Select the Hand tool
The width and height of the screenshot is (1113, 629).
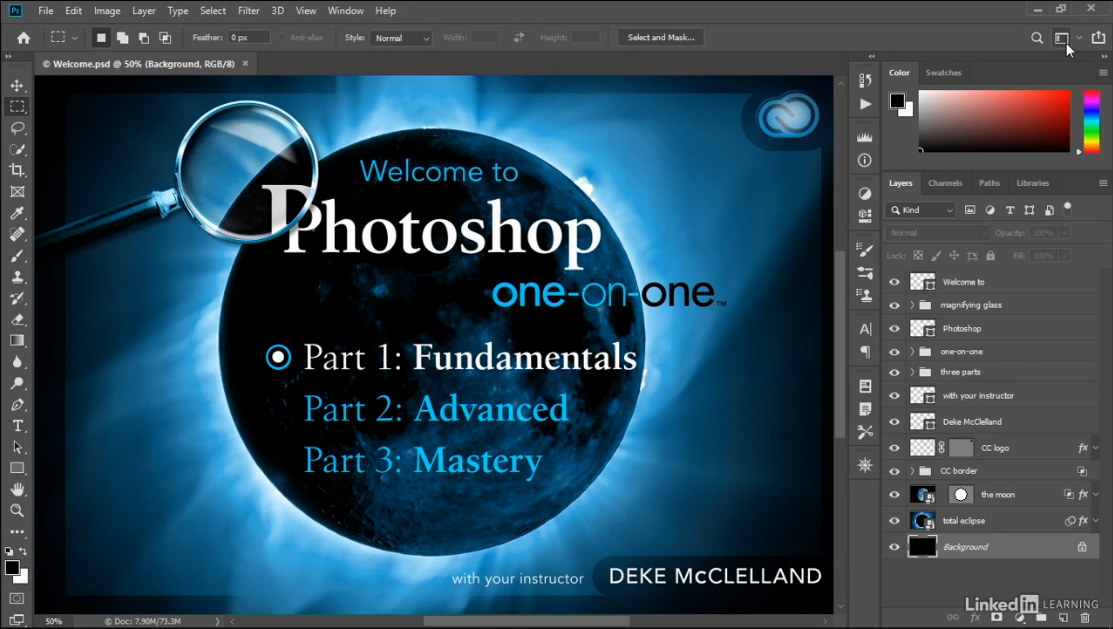(x=17, y=489)
